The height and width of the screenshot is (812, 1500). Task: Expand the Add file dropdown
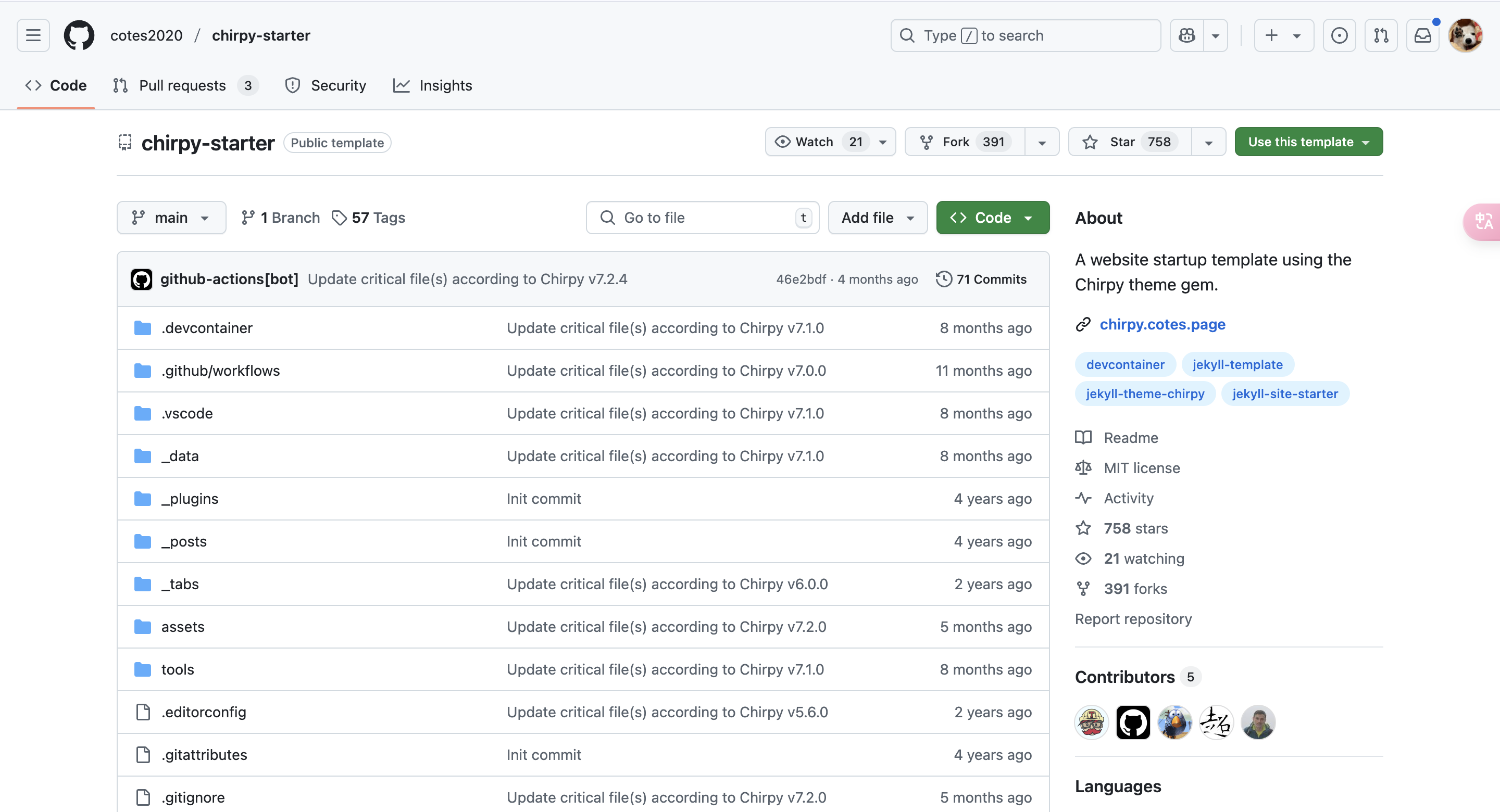point(878,218)
